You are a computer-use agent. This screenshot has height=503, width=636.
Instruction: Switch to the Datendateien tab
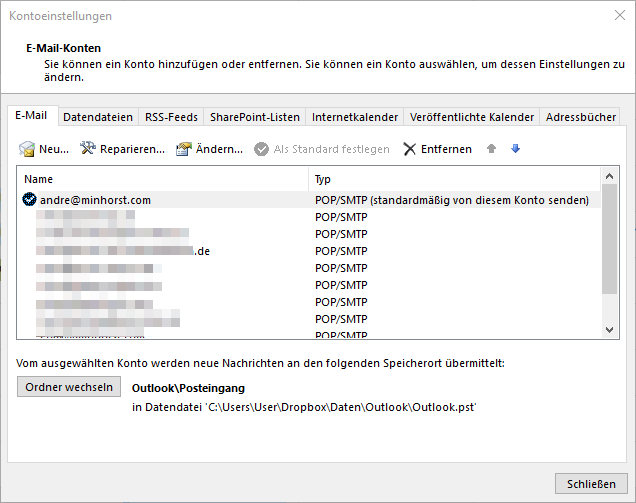point(98,117)
